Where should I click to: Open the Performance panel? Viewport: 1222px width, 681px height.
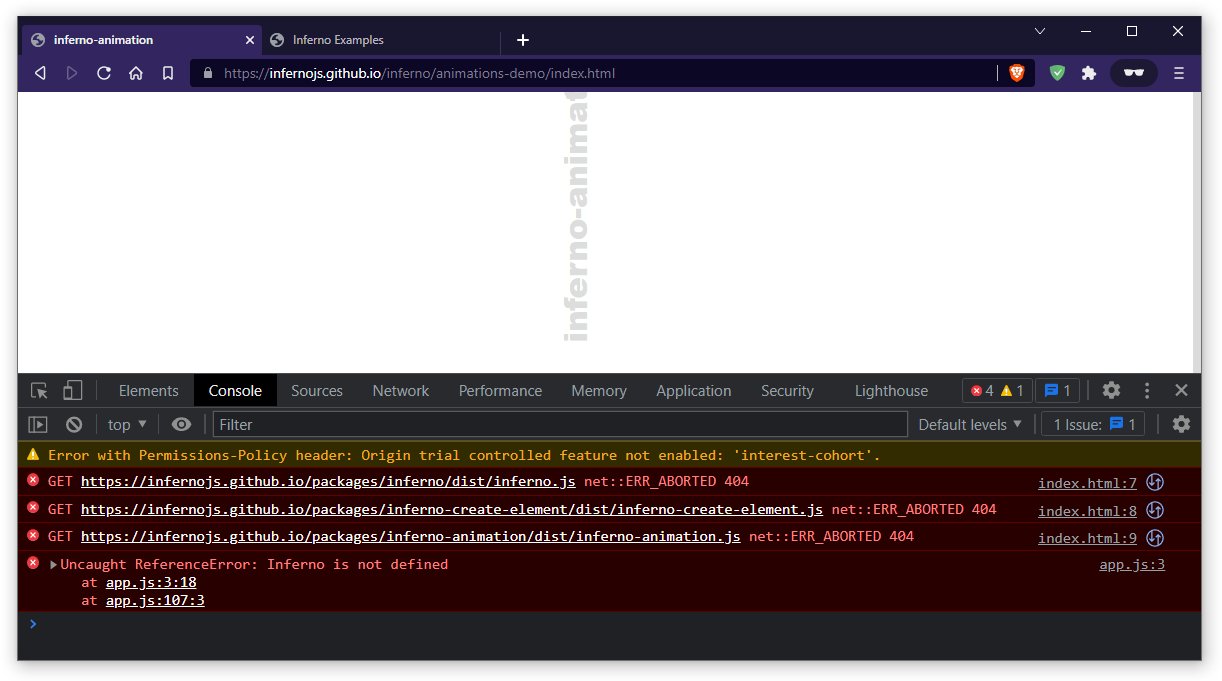(500, 391)
